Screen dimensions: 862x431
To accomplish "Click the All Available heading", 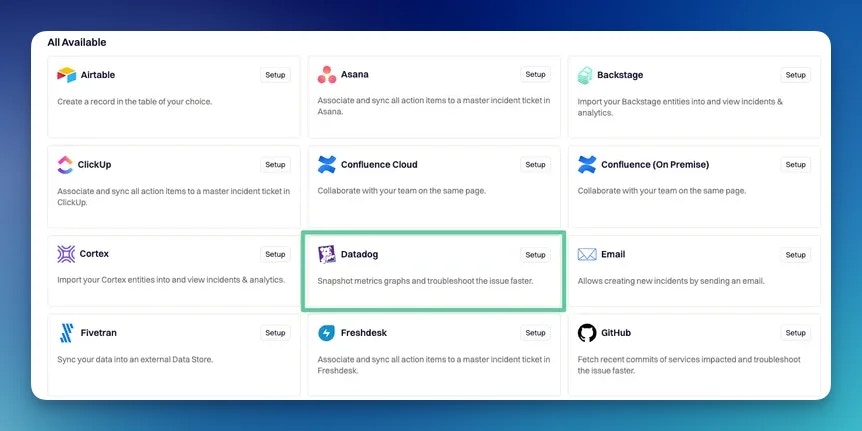I will [77, 42].
